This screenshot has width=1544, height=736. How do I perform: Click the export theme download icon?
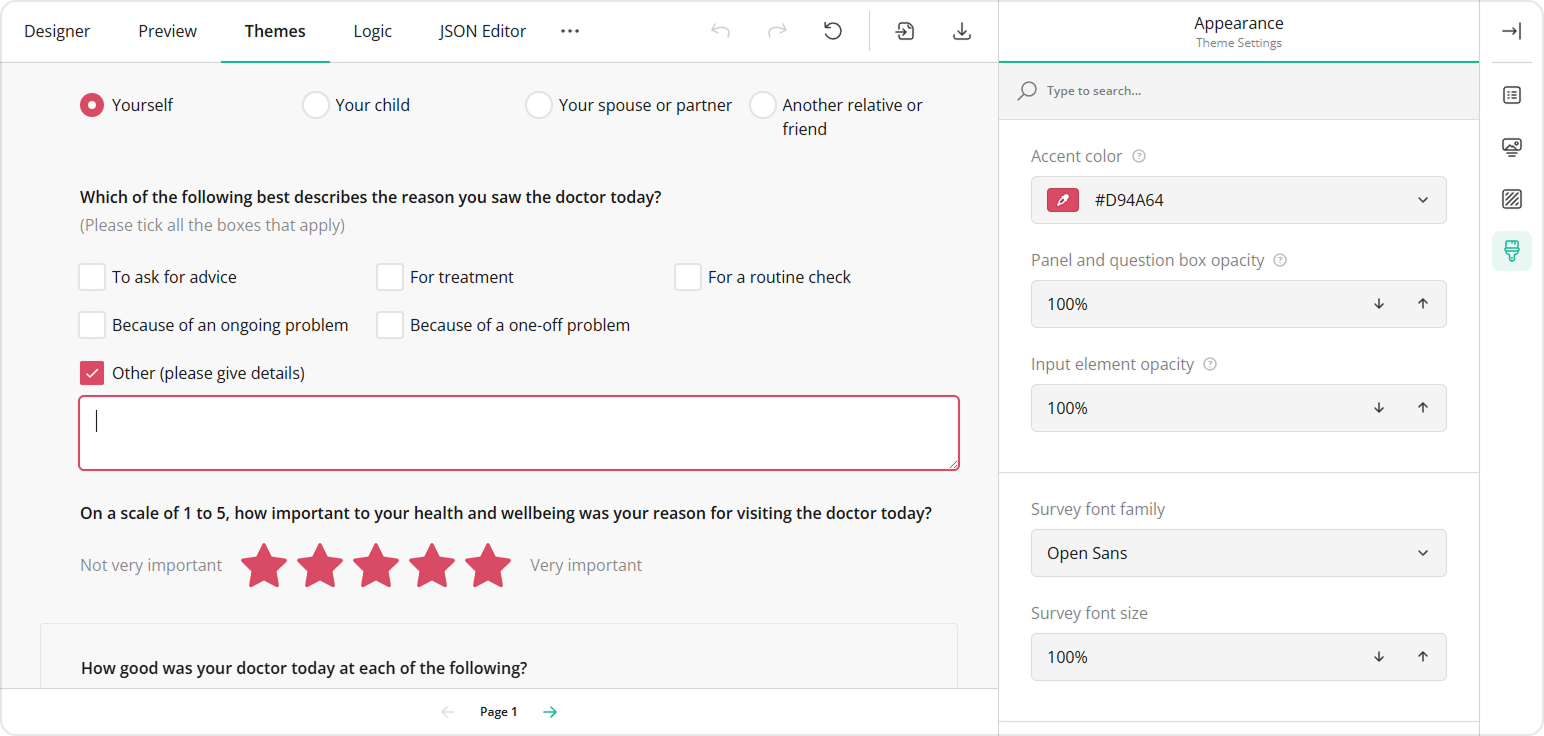(x=961, y=31)
